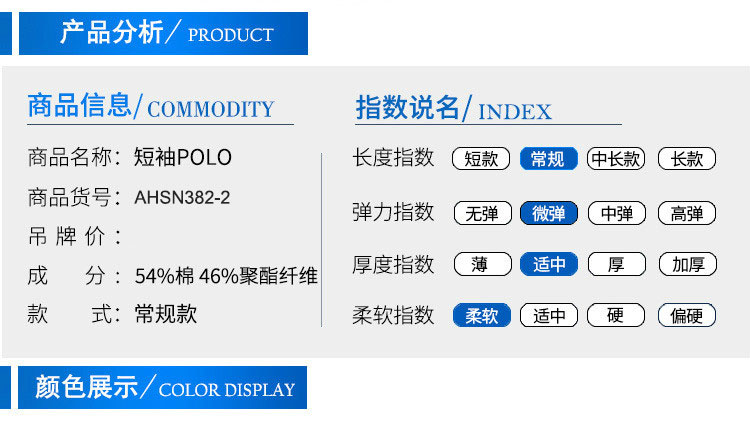Choose 中长款 length pill
Screen dimensions: 750x423
pos(617,159)
